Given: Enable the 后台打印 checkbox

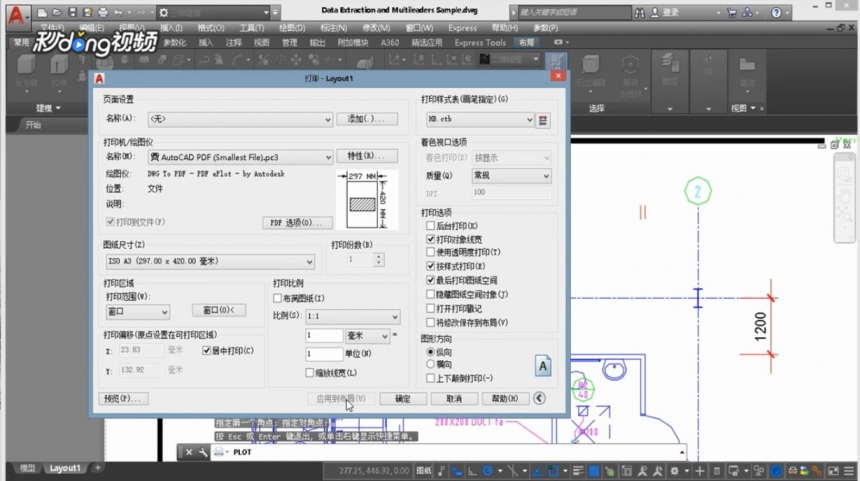Looking at the screenshot, I should (431, 225).
